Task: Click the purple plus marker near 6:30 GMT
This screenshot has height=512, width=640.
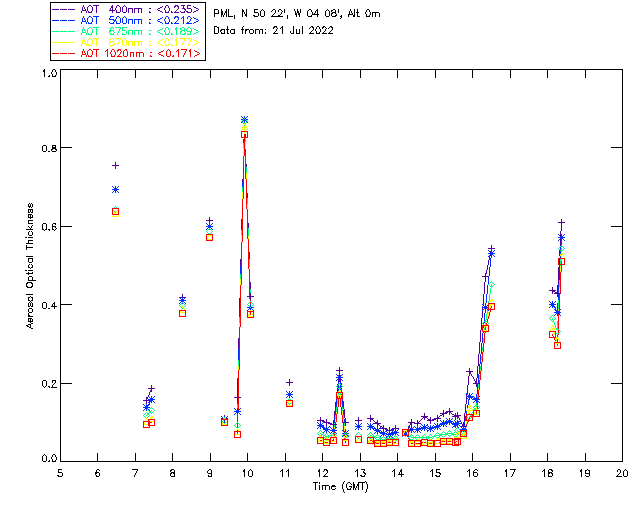Action: (x=116, y=165)
